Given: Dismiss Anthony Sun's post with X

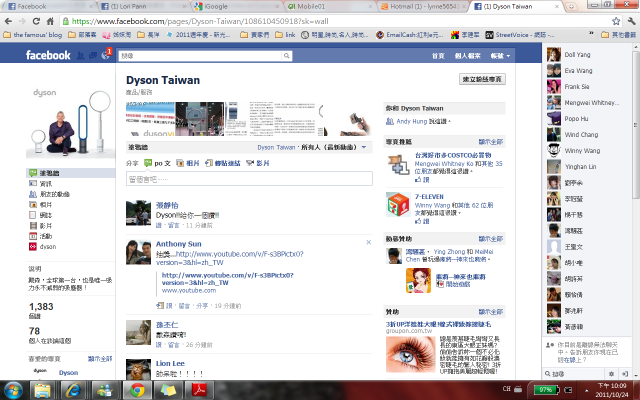Looking at the screenshot, I should (x=369, y=242).
